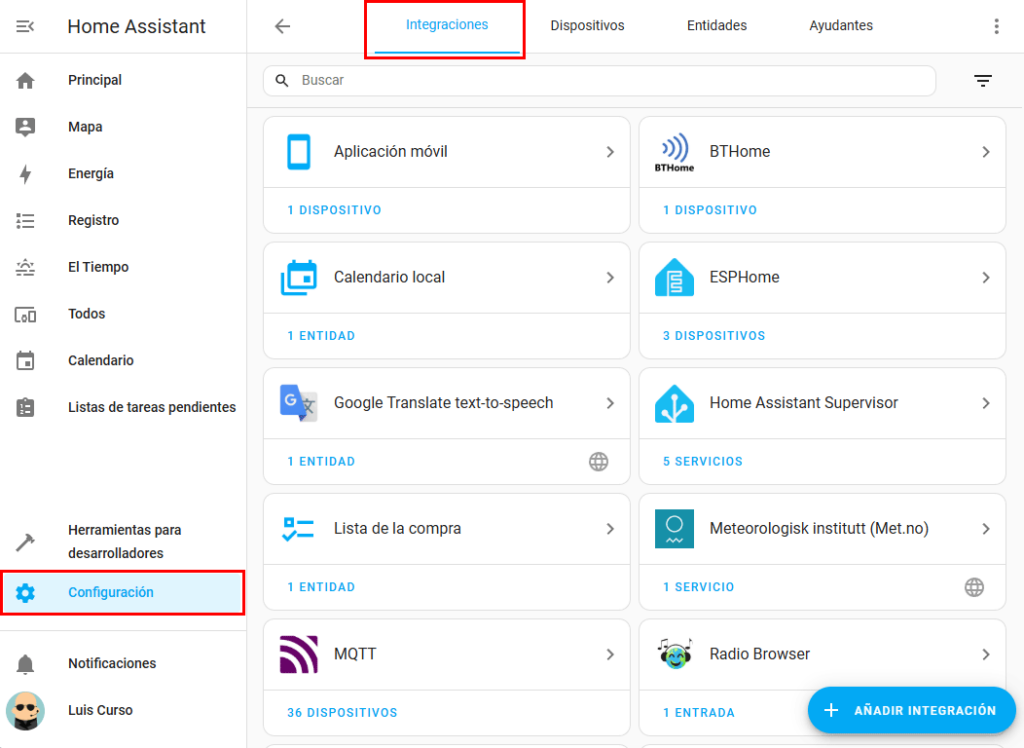
Task: Open the filter icon next to search
Action: point(983,81)
